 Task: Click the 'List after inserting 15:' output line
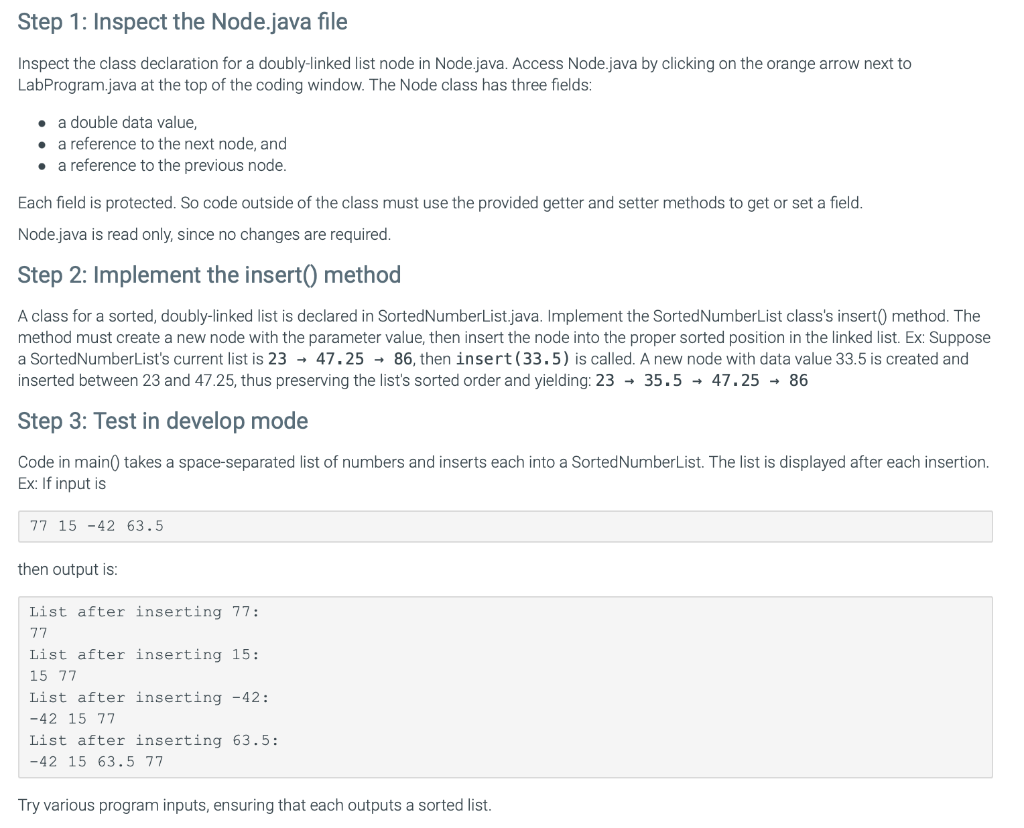tap(144, 654)
